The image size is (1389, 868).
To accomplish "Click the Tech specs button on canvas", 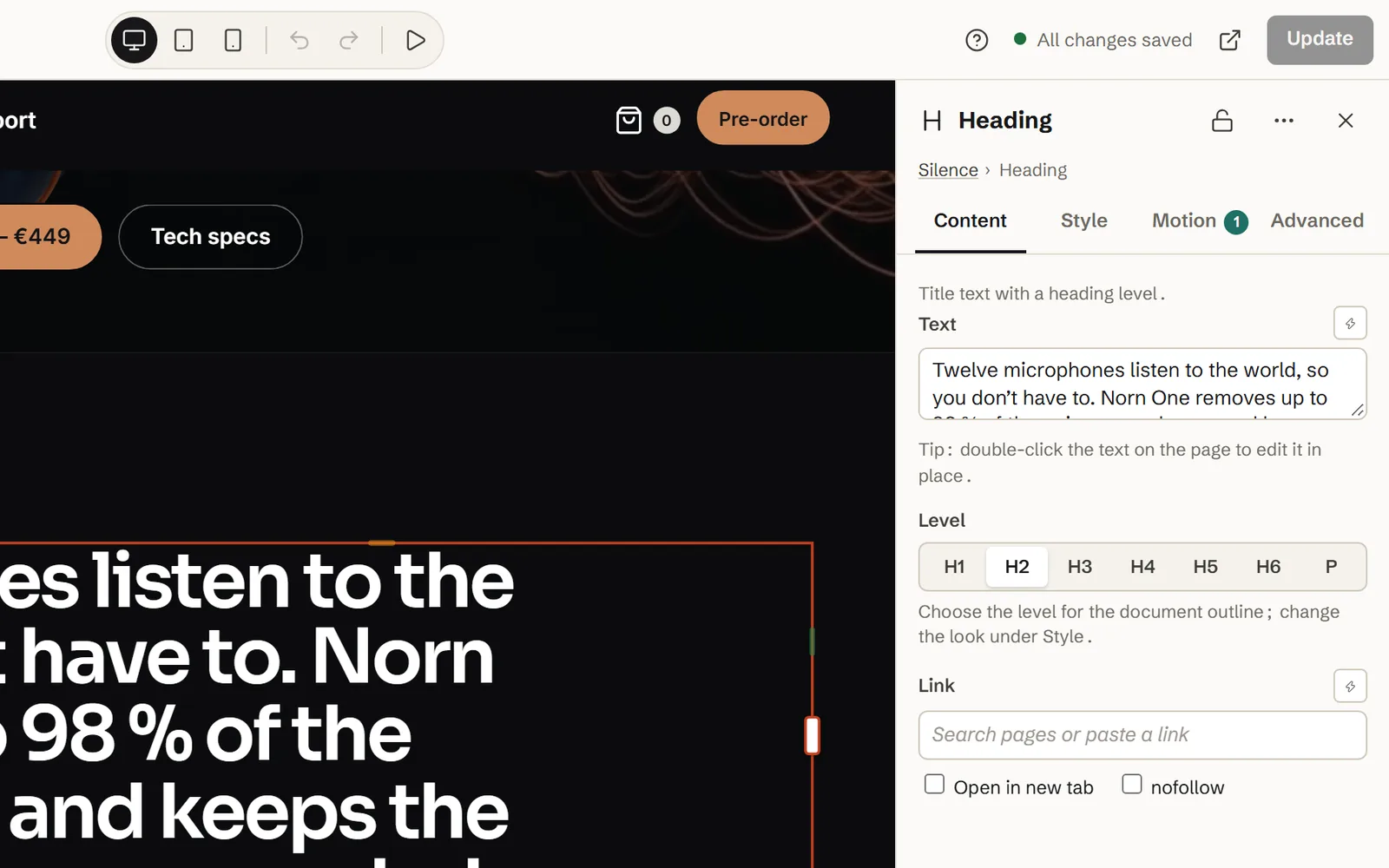I will point(210,237).
